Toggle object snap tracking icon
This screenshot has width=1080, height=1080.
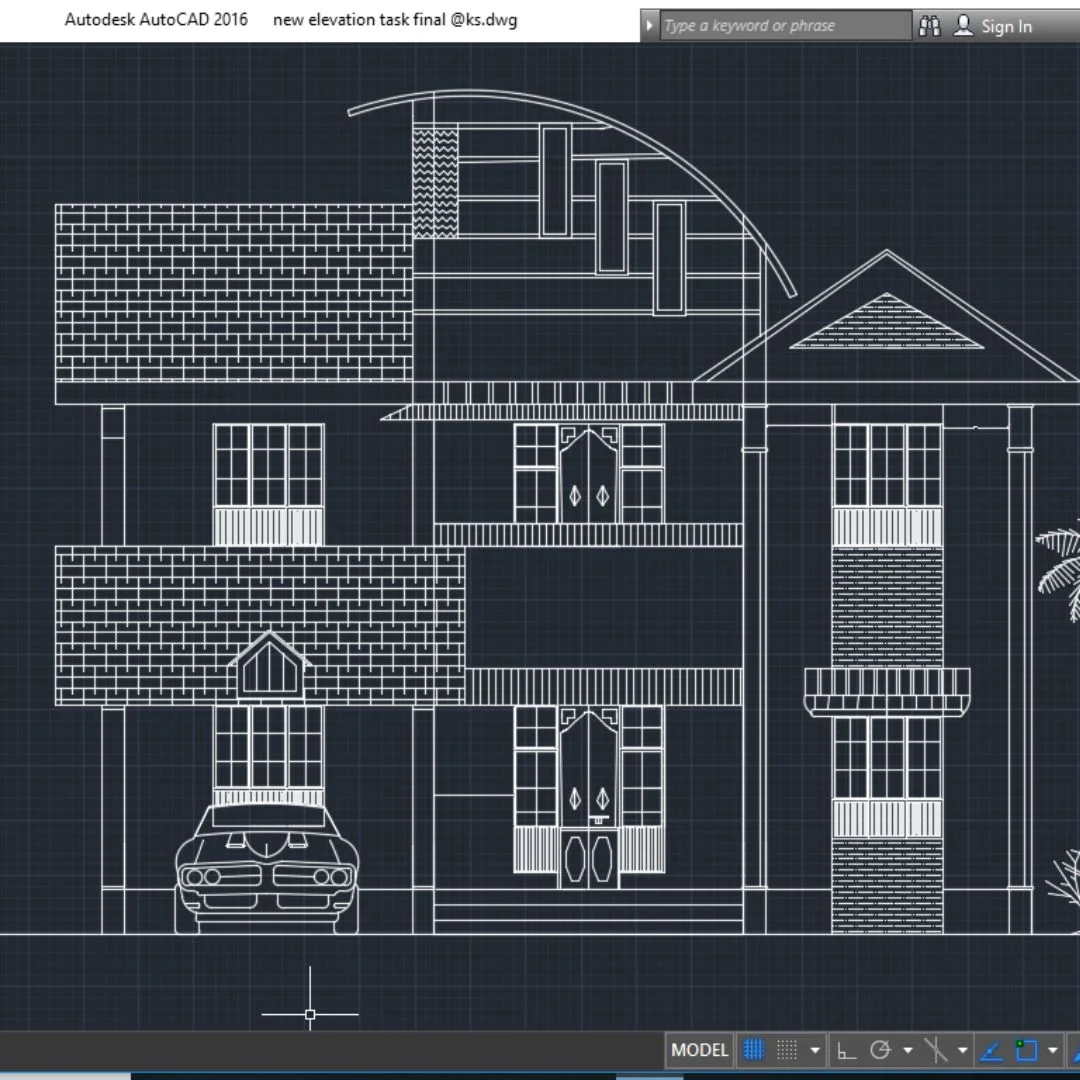pyautogui.click(x=991, y=1050)
